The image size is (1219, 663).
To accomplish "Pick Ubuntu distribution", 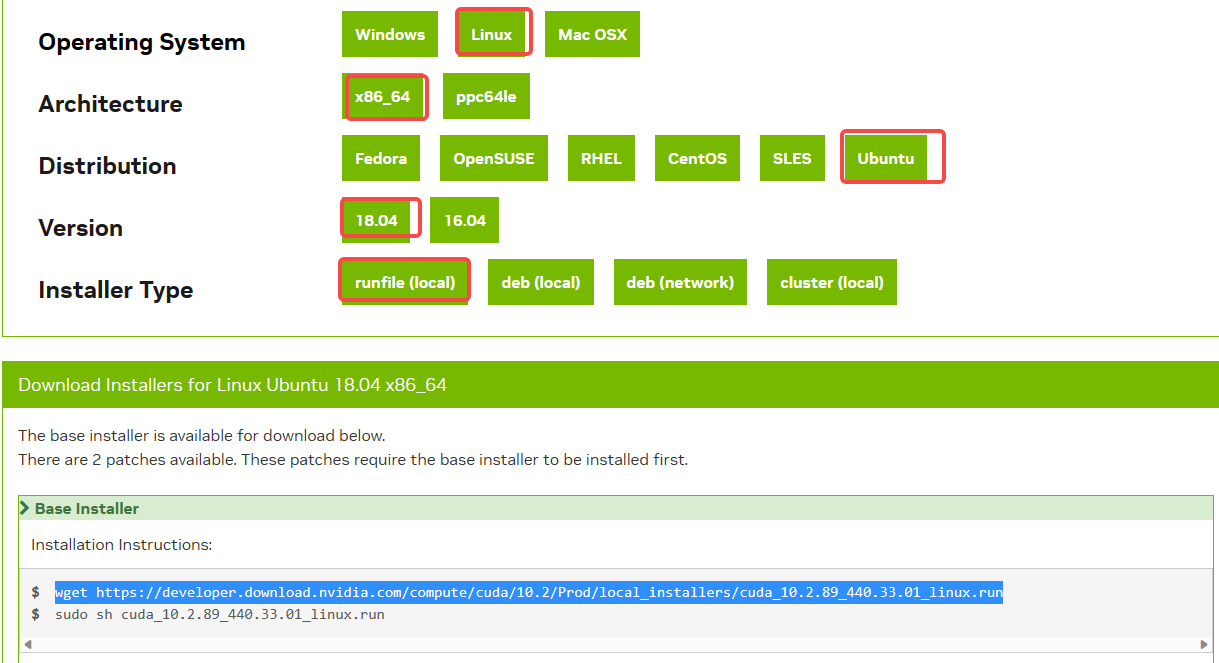I will point(885,159).
